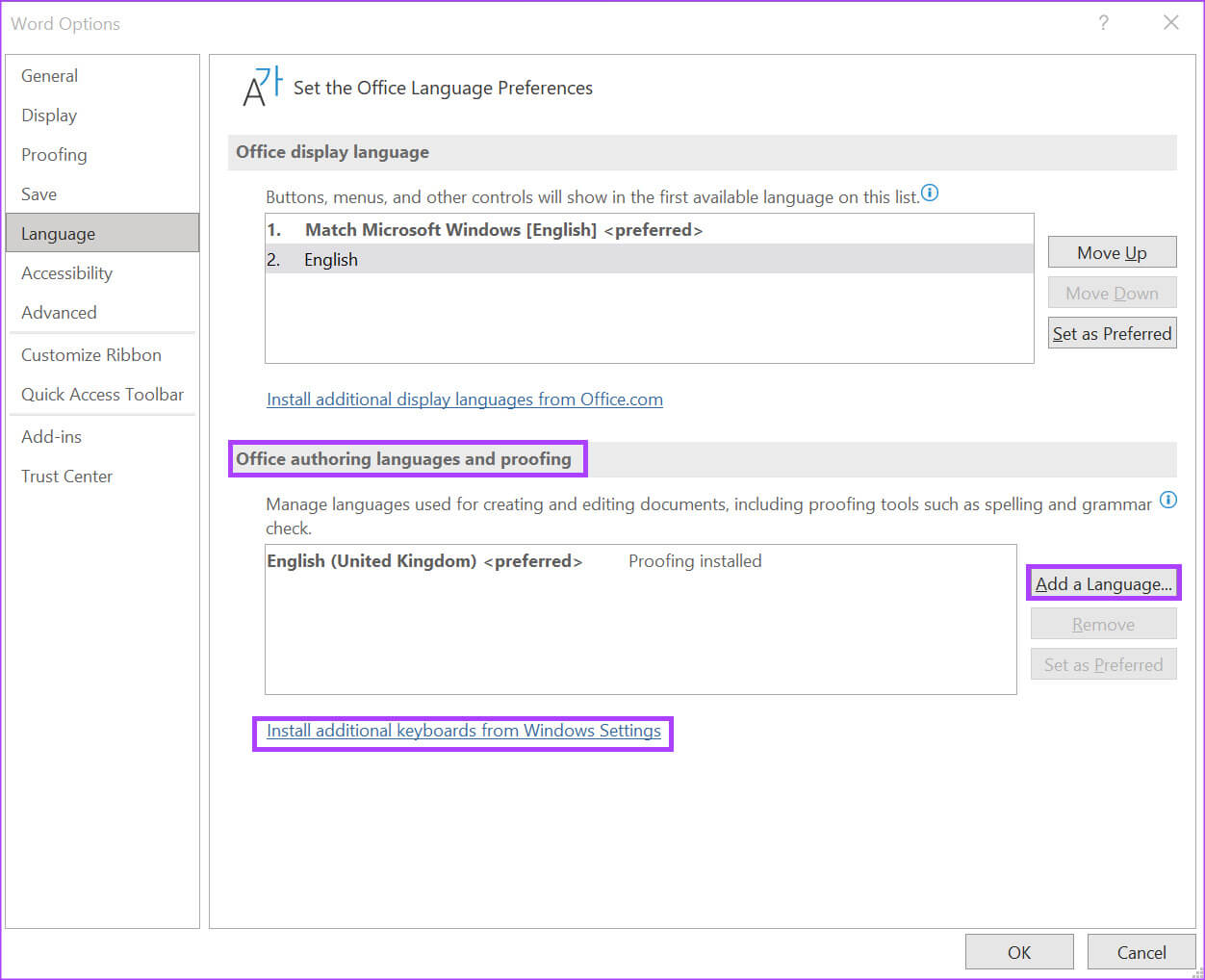Image resolution: width=1205 pixels, height=980 pixels.
Task: Click the Help question mark icon
Action: tap(1103, 22)
